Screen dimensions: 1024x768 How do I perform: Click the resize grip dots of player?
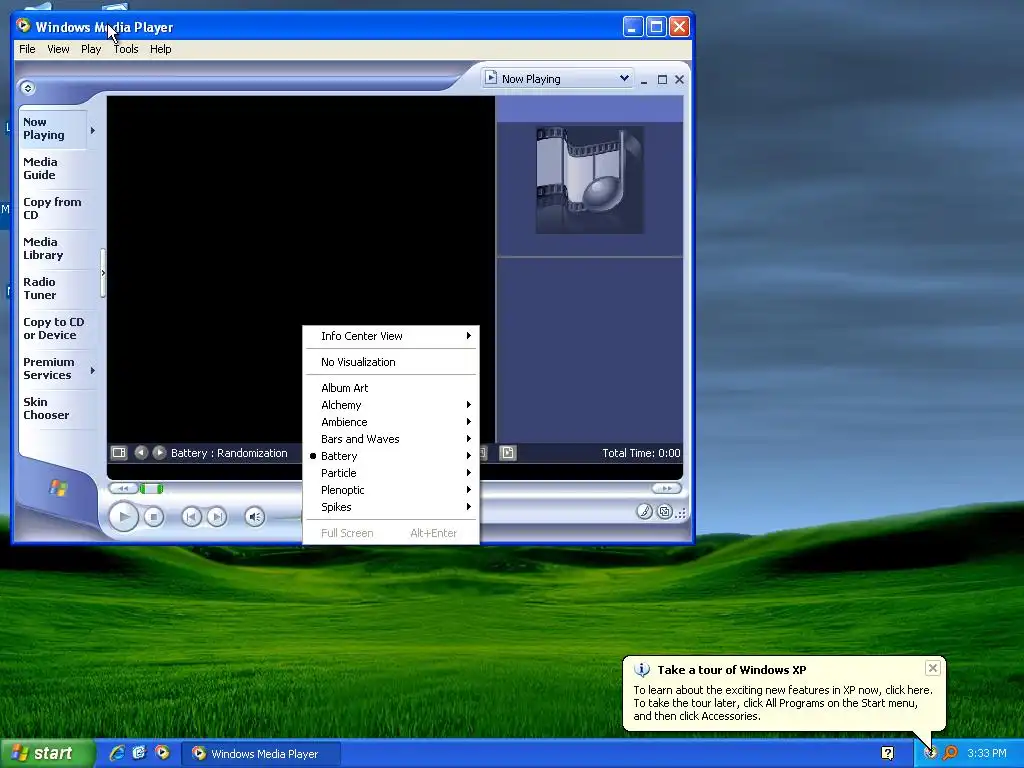click(681, 513)
